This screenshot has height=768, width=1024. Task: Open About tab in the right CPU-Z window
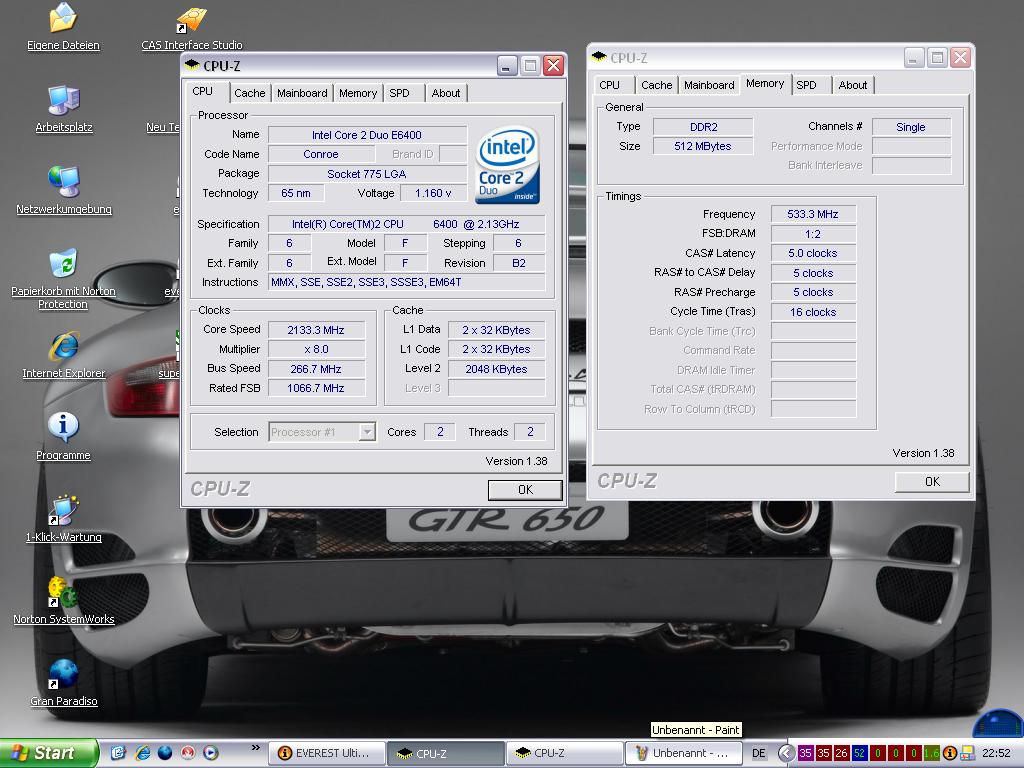853,85
